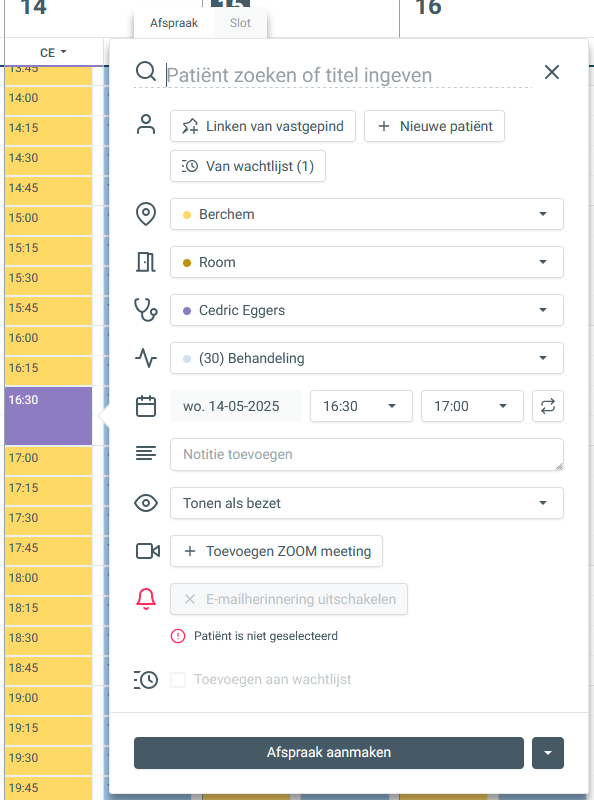Click the Afspraak aanmaken button
The image size is (594, 800).
[x=329, y=753]
